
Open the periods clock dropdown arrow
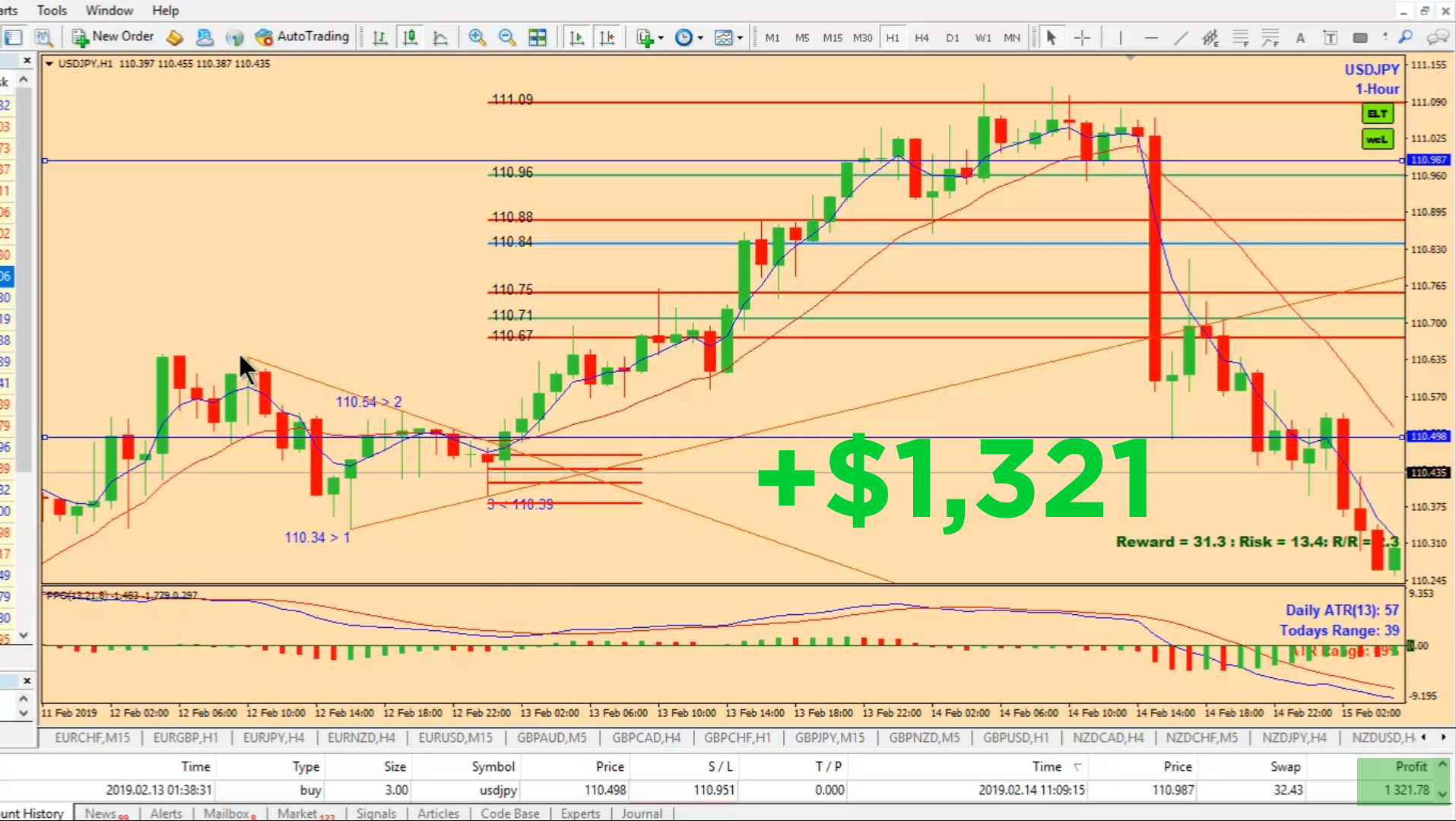700,37
